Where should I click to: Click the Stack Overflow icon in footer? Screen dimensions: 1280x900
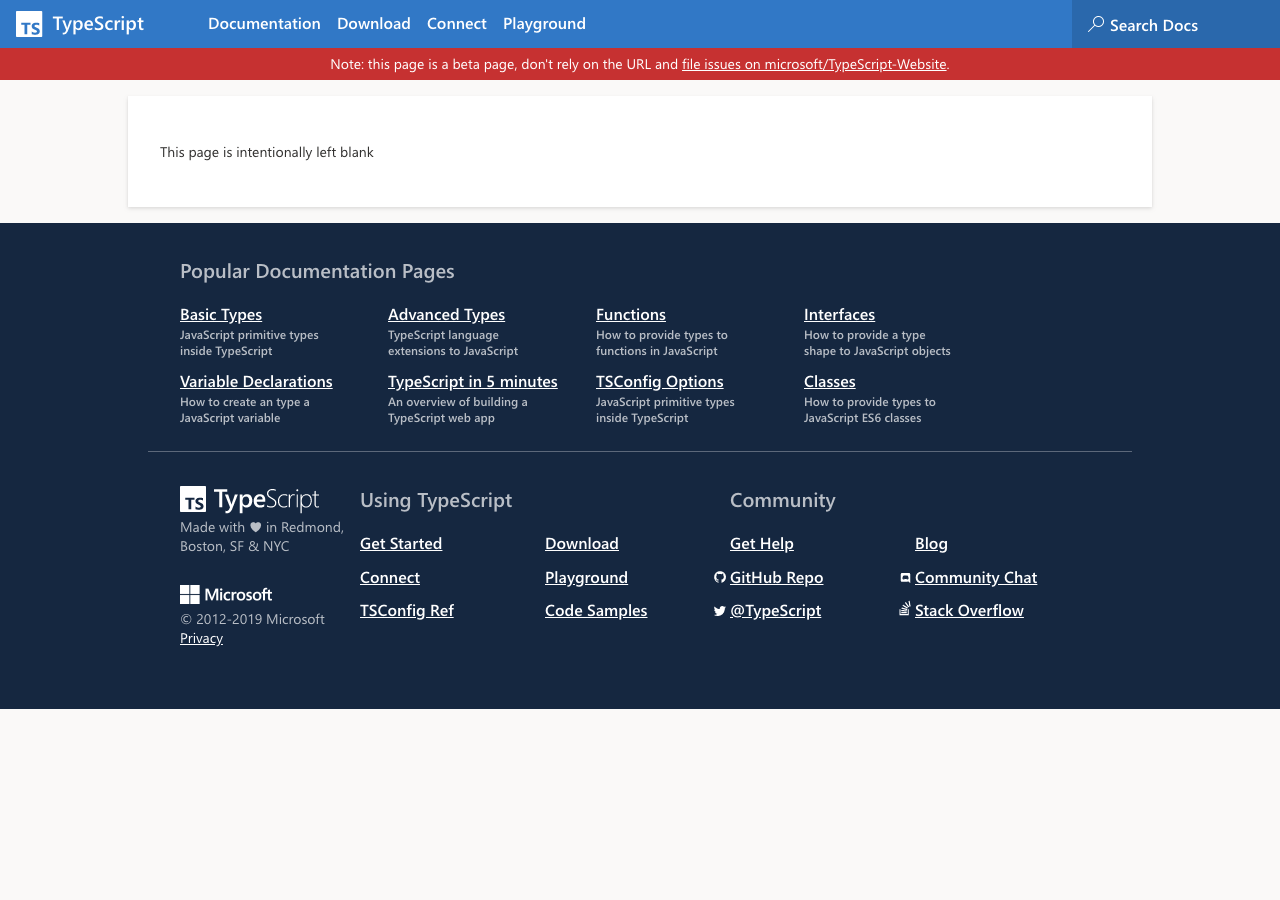[905, 609]
